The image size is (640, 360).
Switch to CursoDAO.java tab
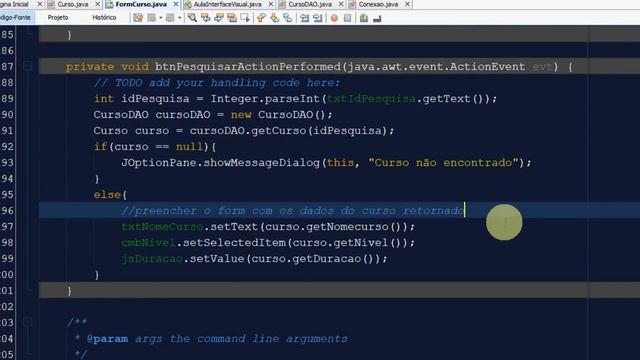point(309,4)
